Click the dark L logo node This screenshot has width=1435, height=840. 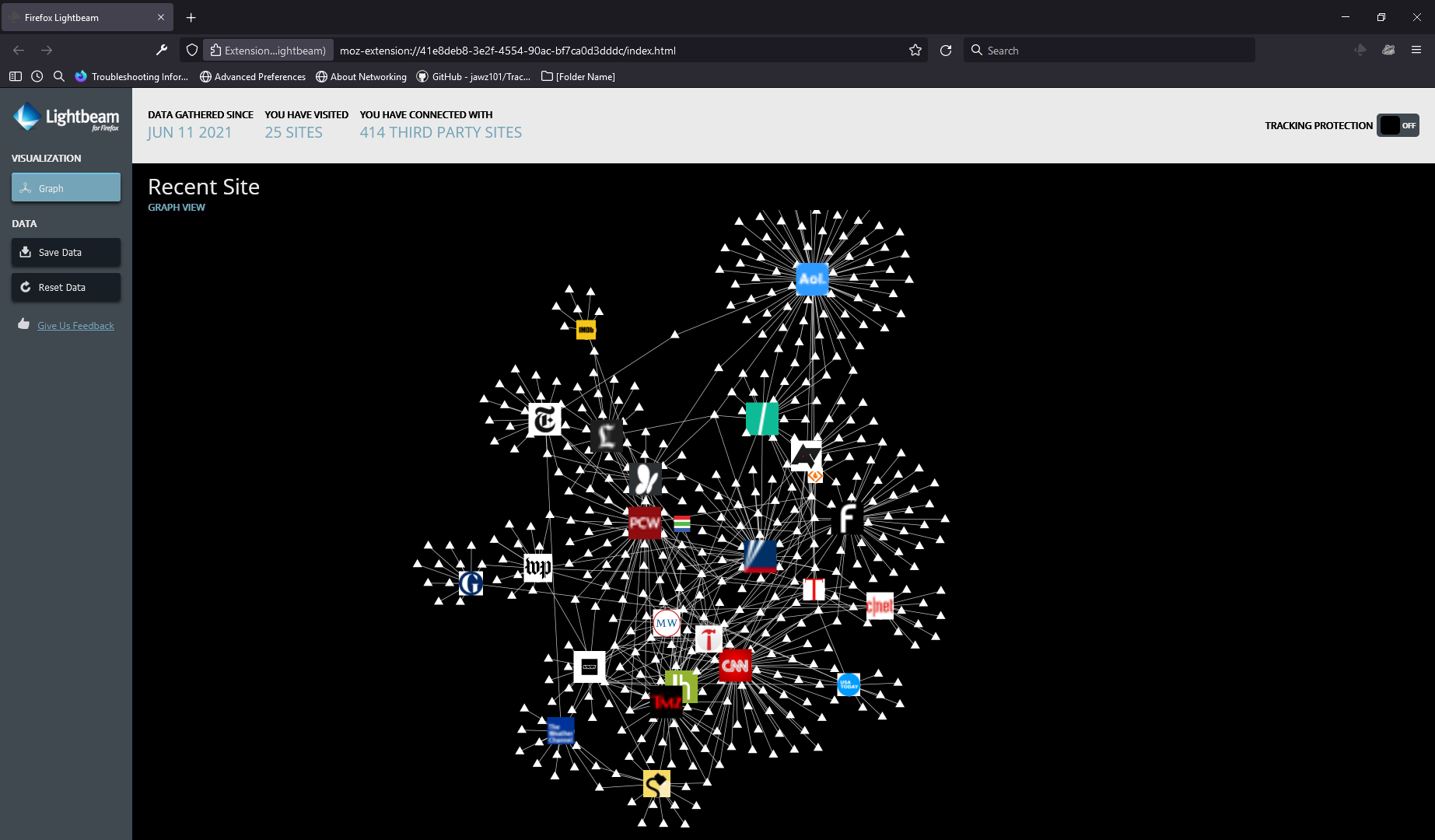[x=607, y=436]
